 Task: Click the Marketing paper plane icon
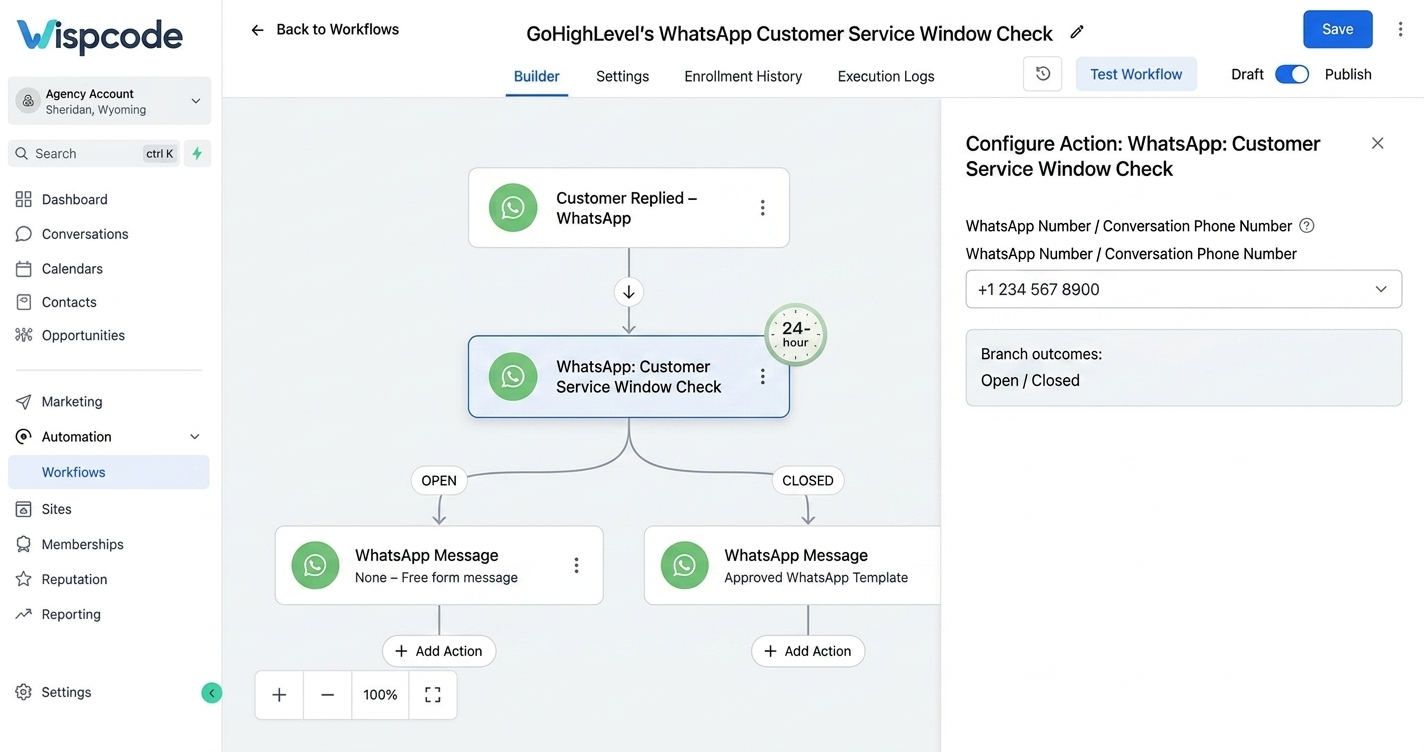click(24, 401)
